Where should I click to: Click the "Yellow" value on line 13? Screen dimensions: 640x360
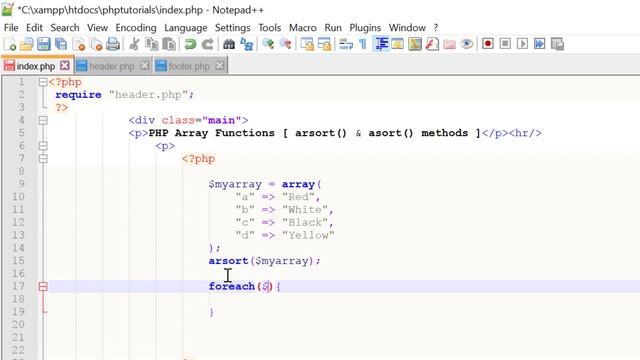pyautogui.click(x=308, y=236)
